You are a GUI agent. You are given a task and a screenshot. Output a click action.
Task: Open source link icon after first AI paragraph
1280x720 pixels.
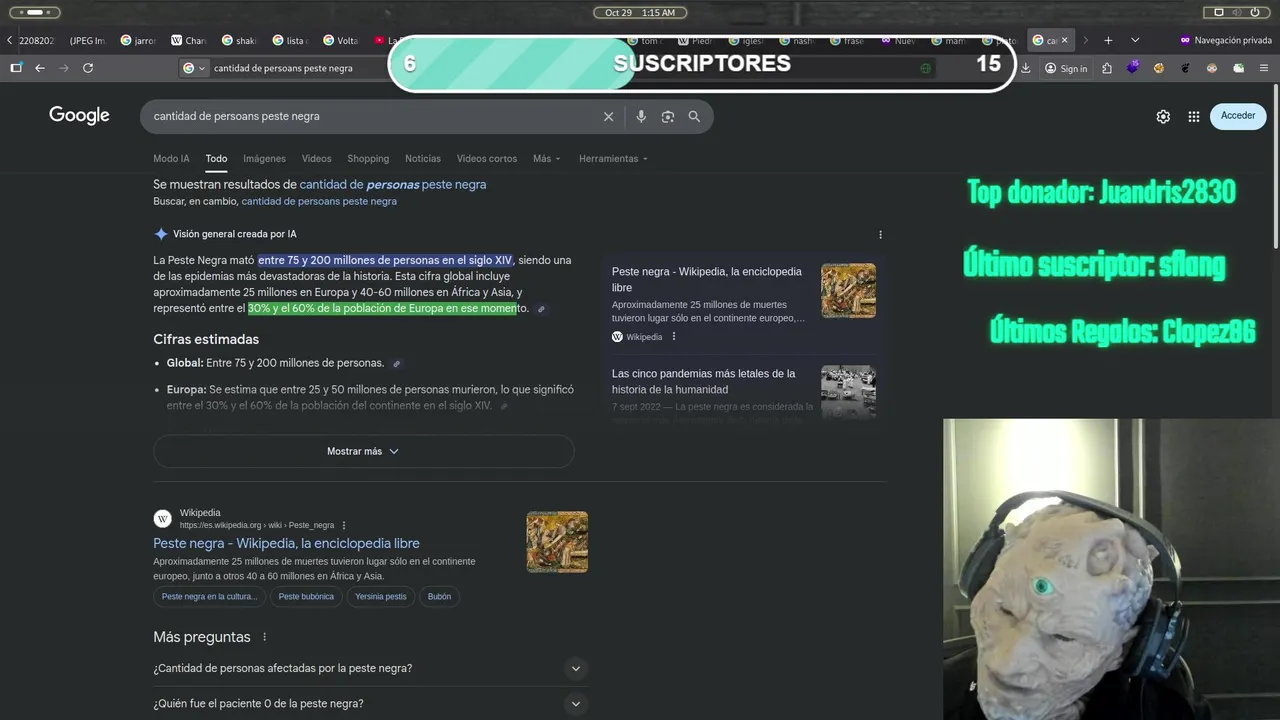click(541, 309)
